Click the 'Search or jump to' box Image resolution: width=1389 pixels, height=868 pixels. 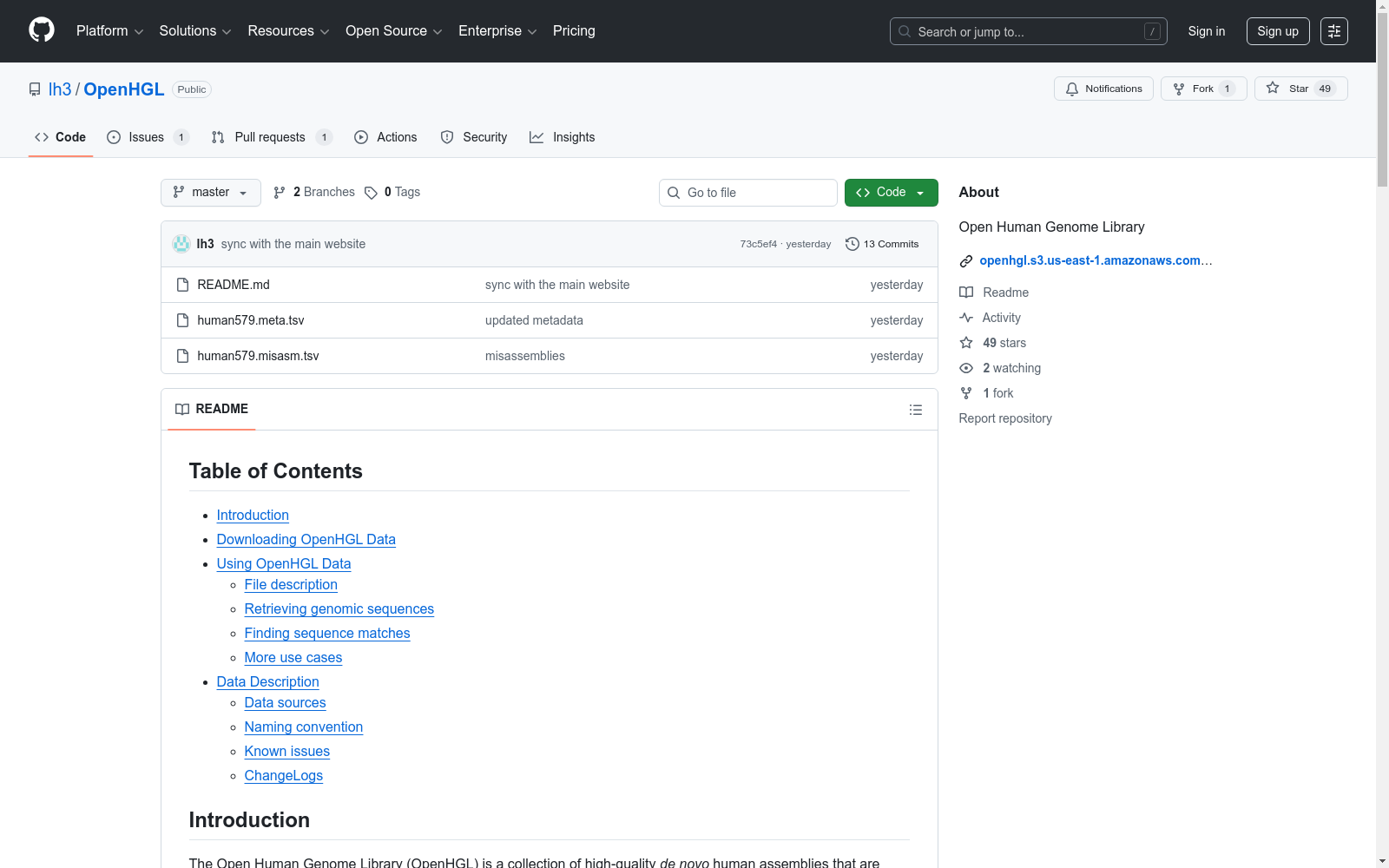pyautogui.click(x=1029, y=31)
